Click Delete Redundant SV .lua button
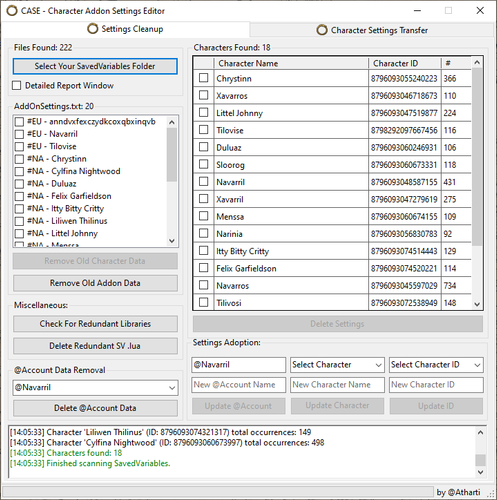The image size is (497, 500). click(95, 346)
